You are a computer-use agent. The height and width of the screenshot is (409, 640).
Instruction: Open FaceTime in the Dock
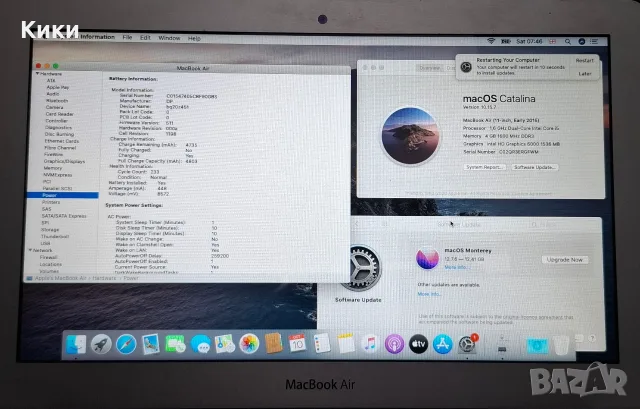click(175, 344)
